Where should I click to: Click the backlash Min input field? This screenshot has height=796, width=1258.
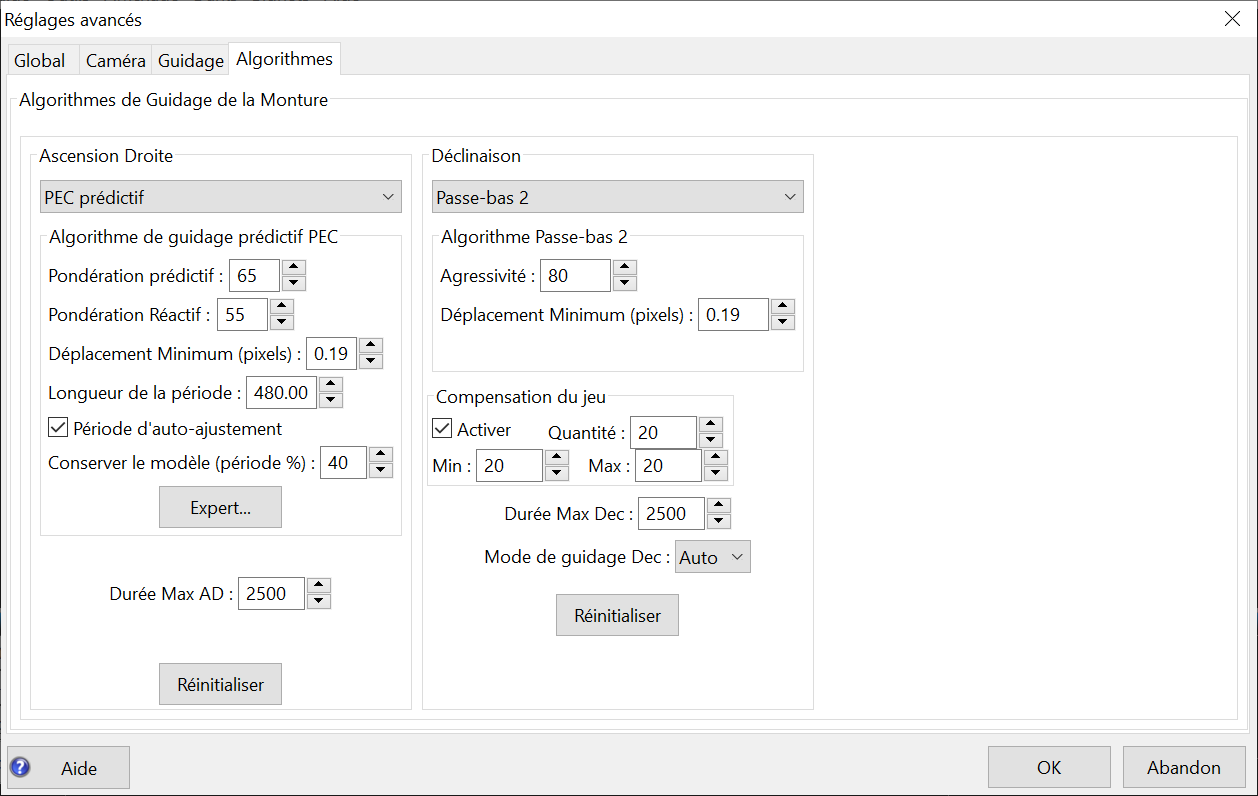[510, 465]
